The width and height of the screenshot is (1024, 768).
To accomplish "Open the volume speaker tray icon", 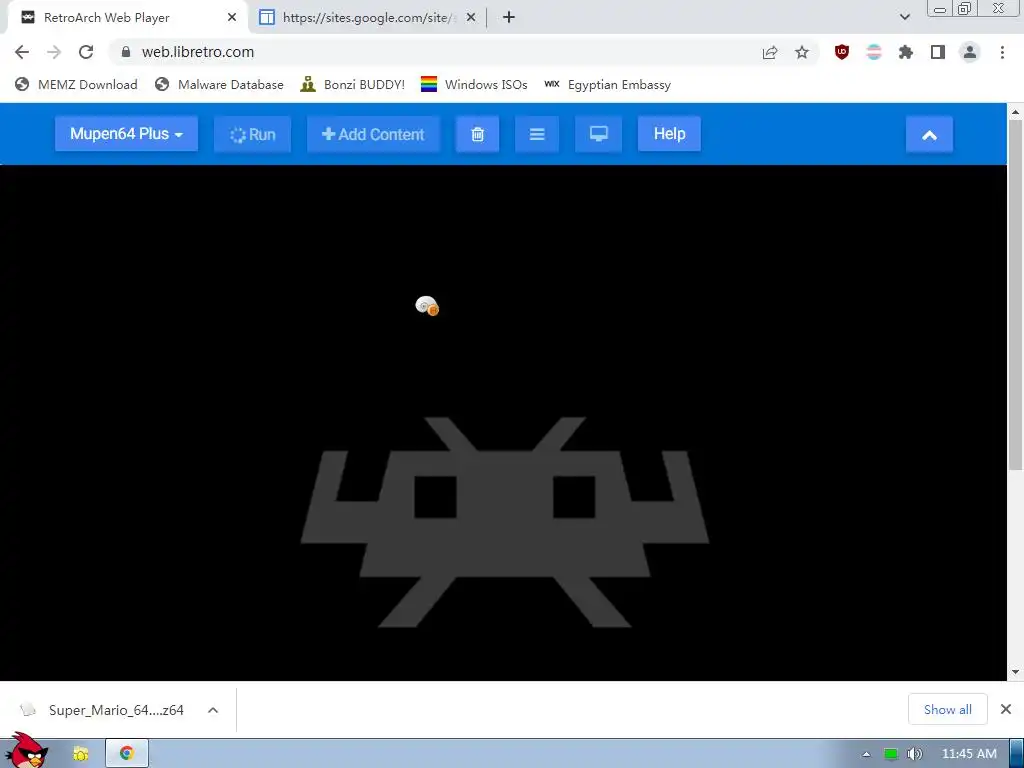I will [x=914, y=754].
